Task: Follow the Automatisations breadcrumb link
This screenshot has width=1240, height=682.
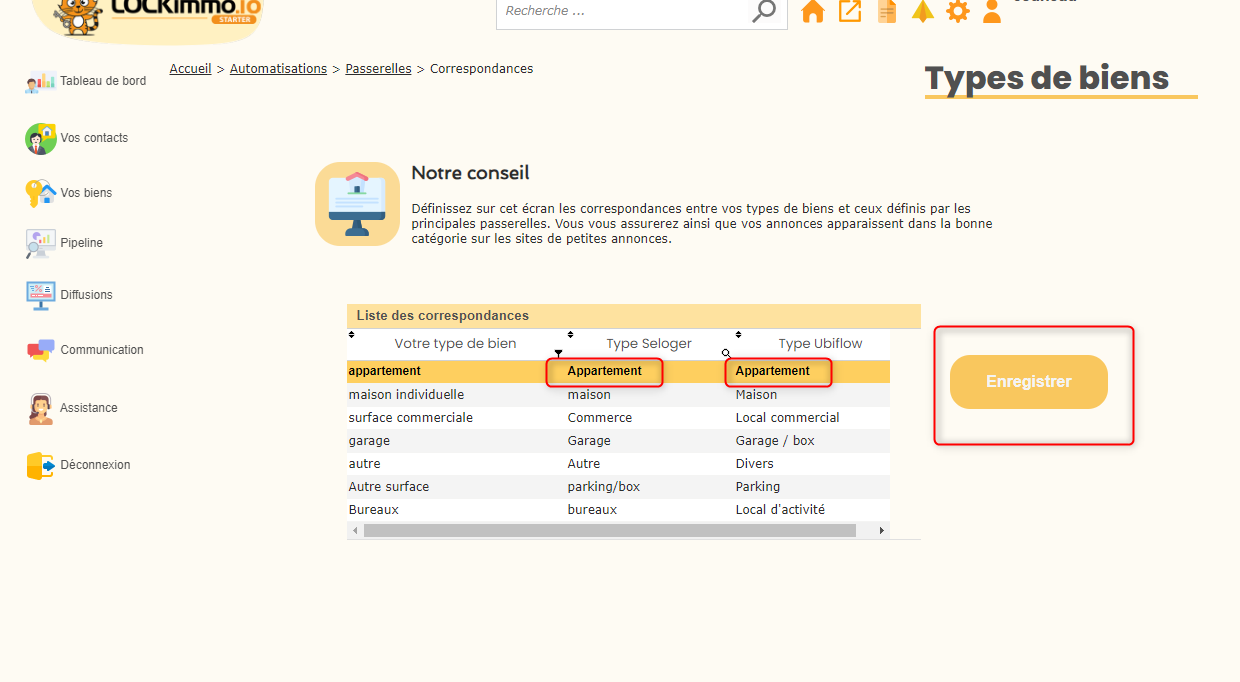Action: tap(278, 69)
